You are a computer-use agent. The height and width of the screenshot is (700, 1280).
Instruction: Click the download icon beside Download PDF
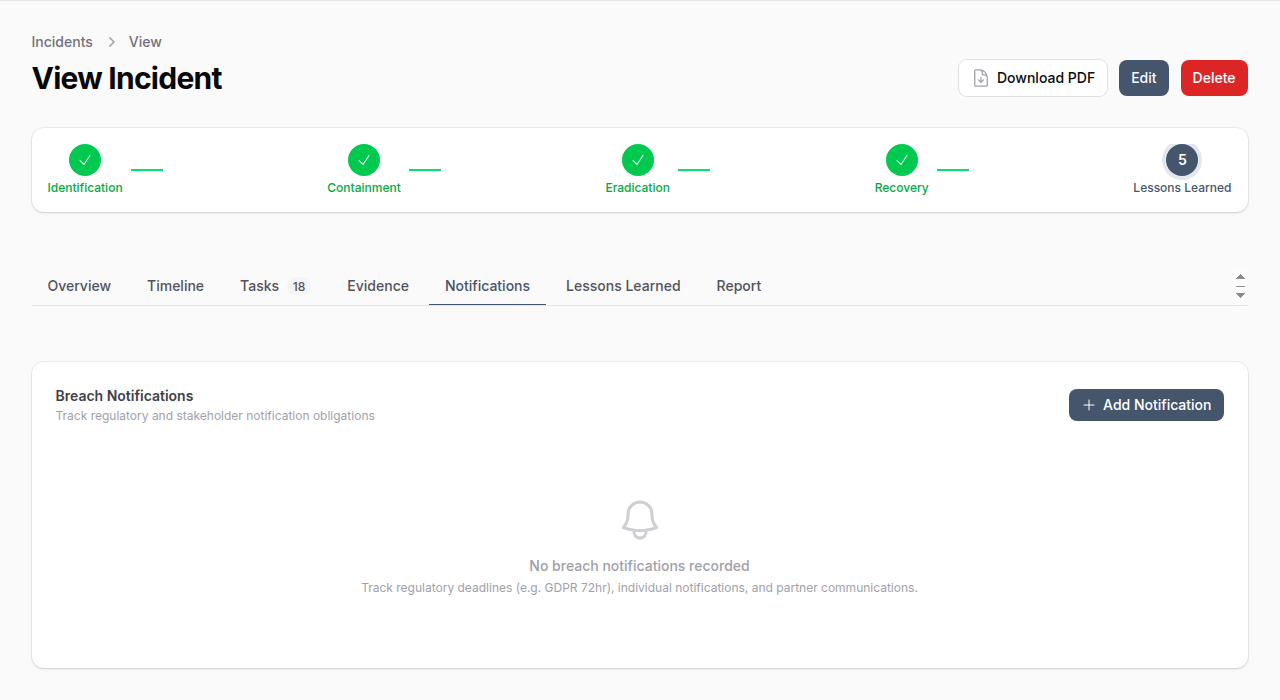click(981, 78)
